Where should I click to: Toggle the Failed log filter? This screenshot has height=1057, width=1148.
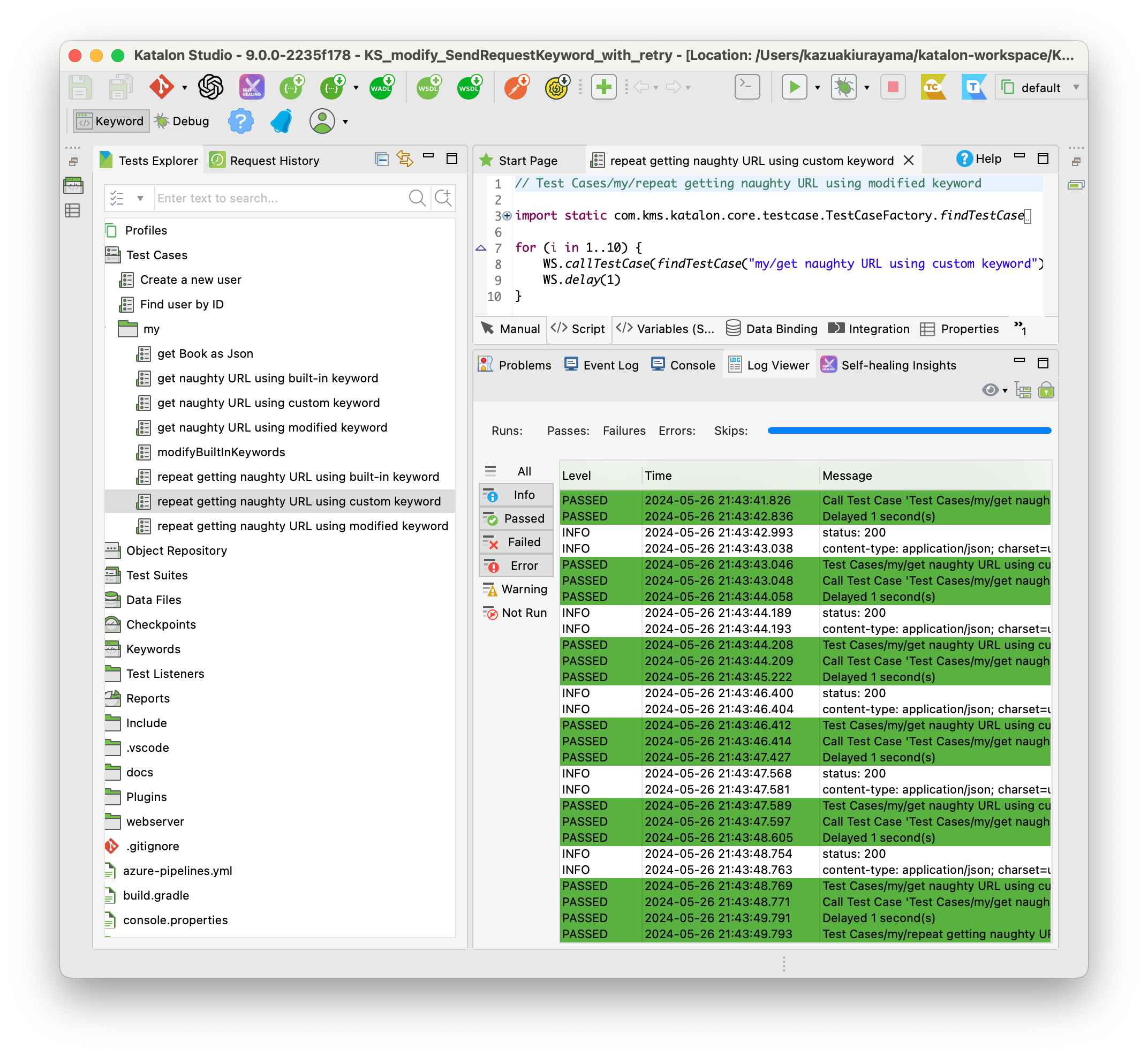516,542
